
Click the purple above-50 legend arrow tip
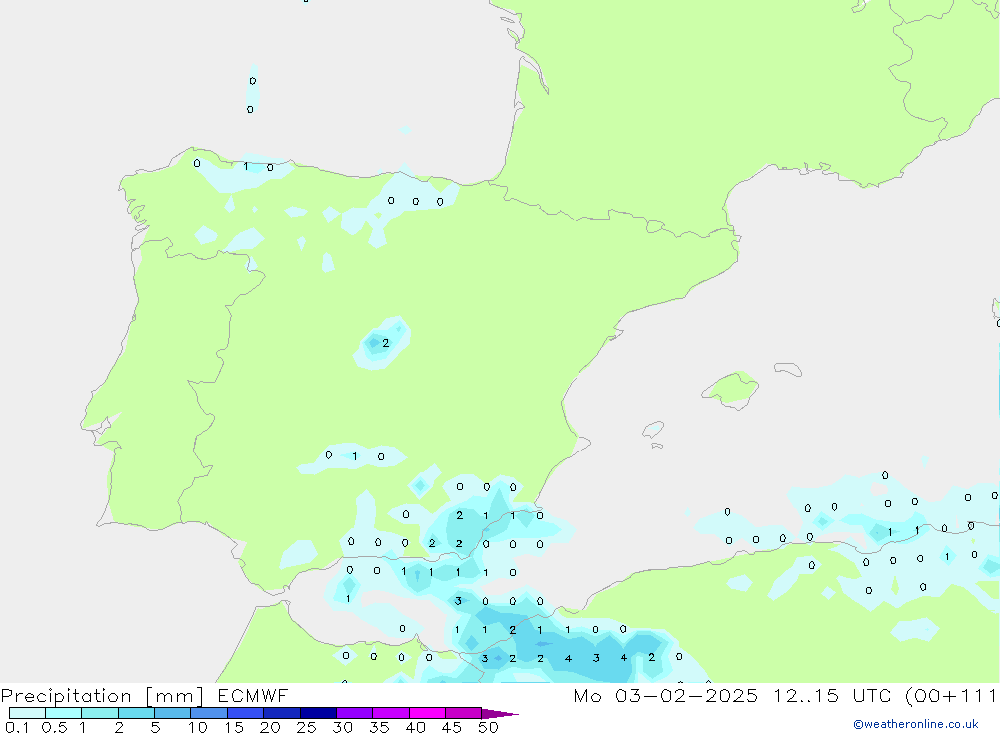pos(500,713)
